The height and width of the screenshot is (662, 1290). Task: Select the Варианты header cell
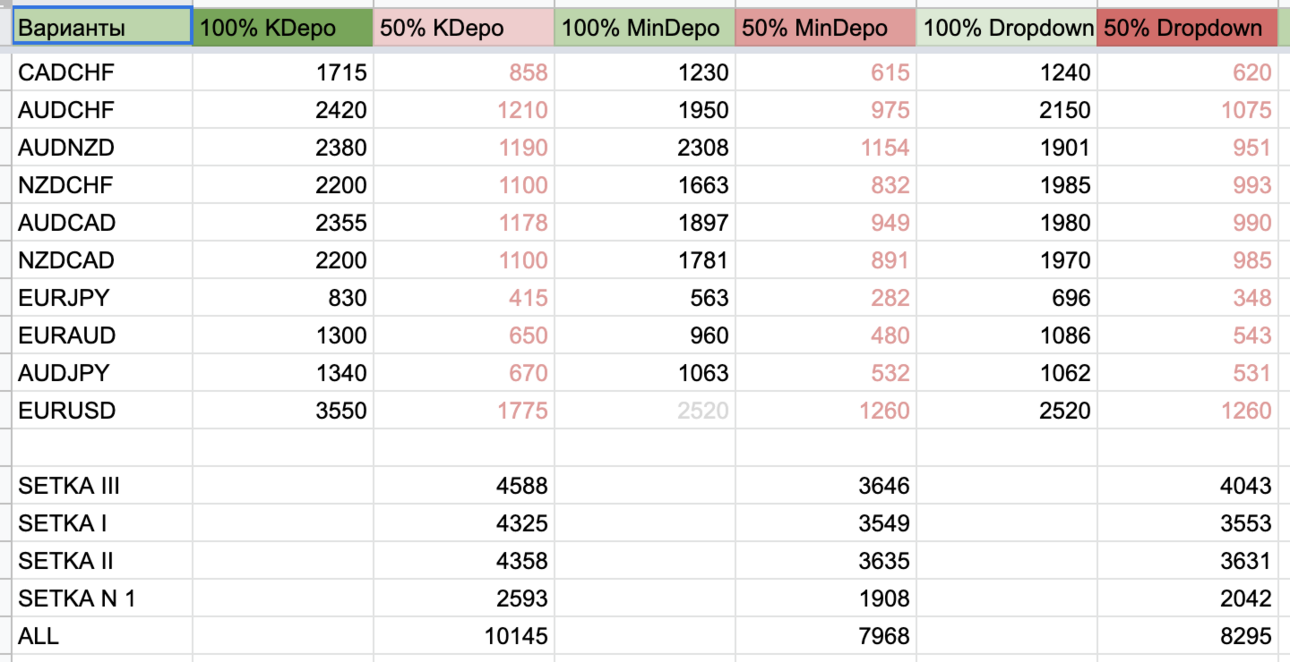coord(102,27)
